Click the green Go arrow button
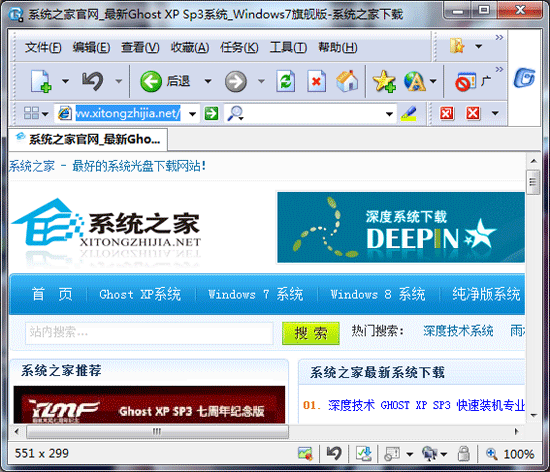550x472 pixels. tap(212, 113)
